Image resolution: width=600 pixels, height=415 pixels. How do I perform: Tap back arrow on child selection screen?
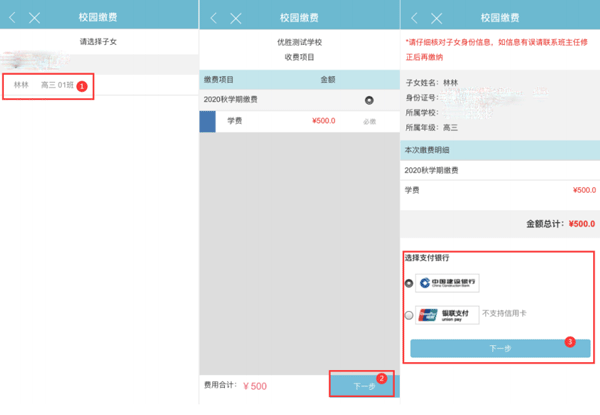click(12, 18)
